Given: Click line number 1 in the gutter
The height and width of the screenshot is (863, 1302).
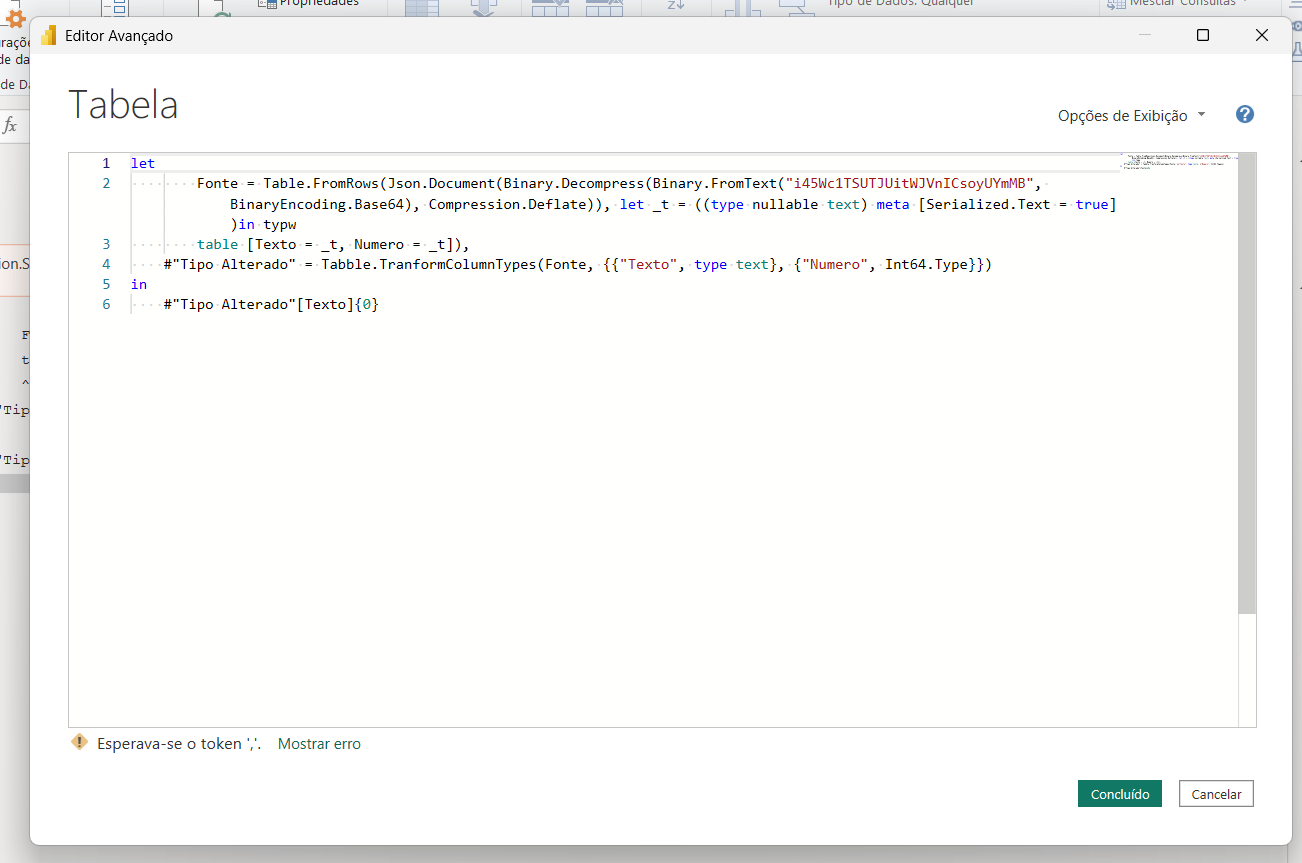Looking at the screenshot, I should tap(106, 163).
